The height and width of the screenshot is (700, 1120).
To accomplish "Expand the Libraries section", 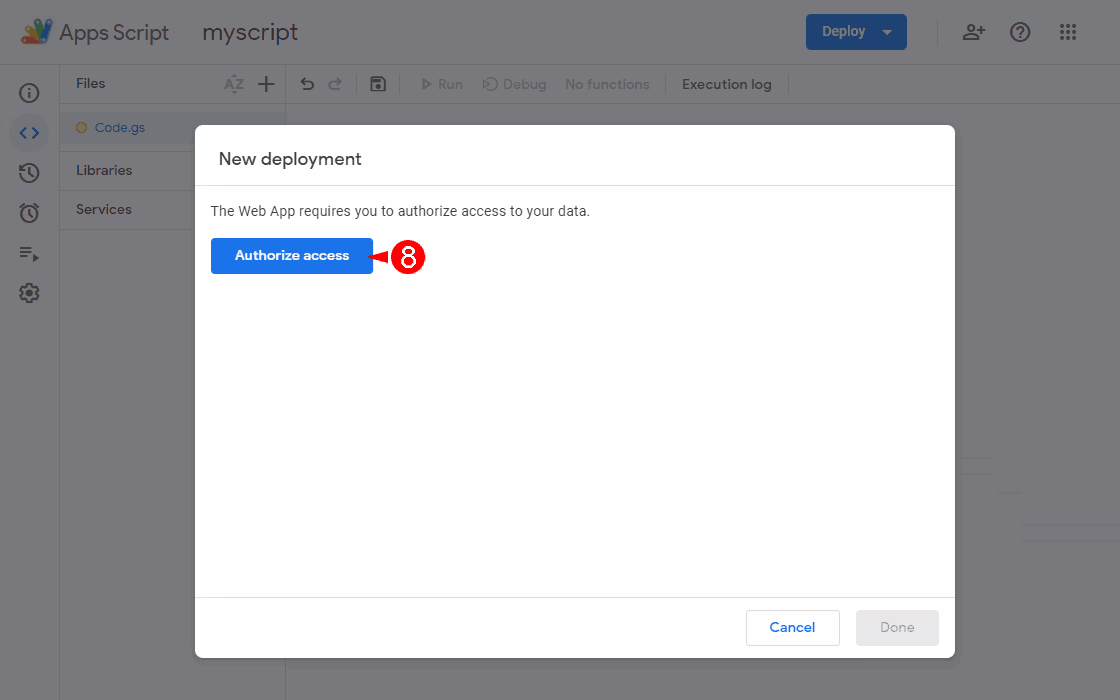I will pyautogui.click(x=104, y=171).
